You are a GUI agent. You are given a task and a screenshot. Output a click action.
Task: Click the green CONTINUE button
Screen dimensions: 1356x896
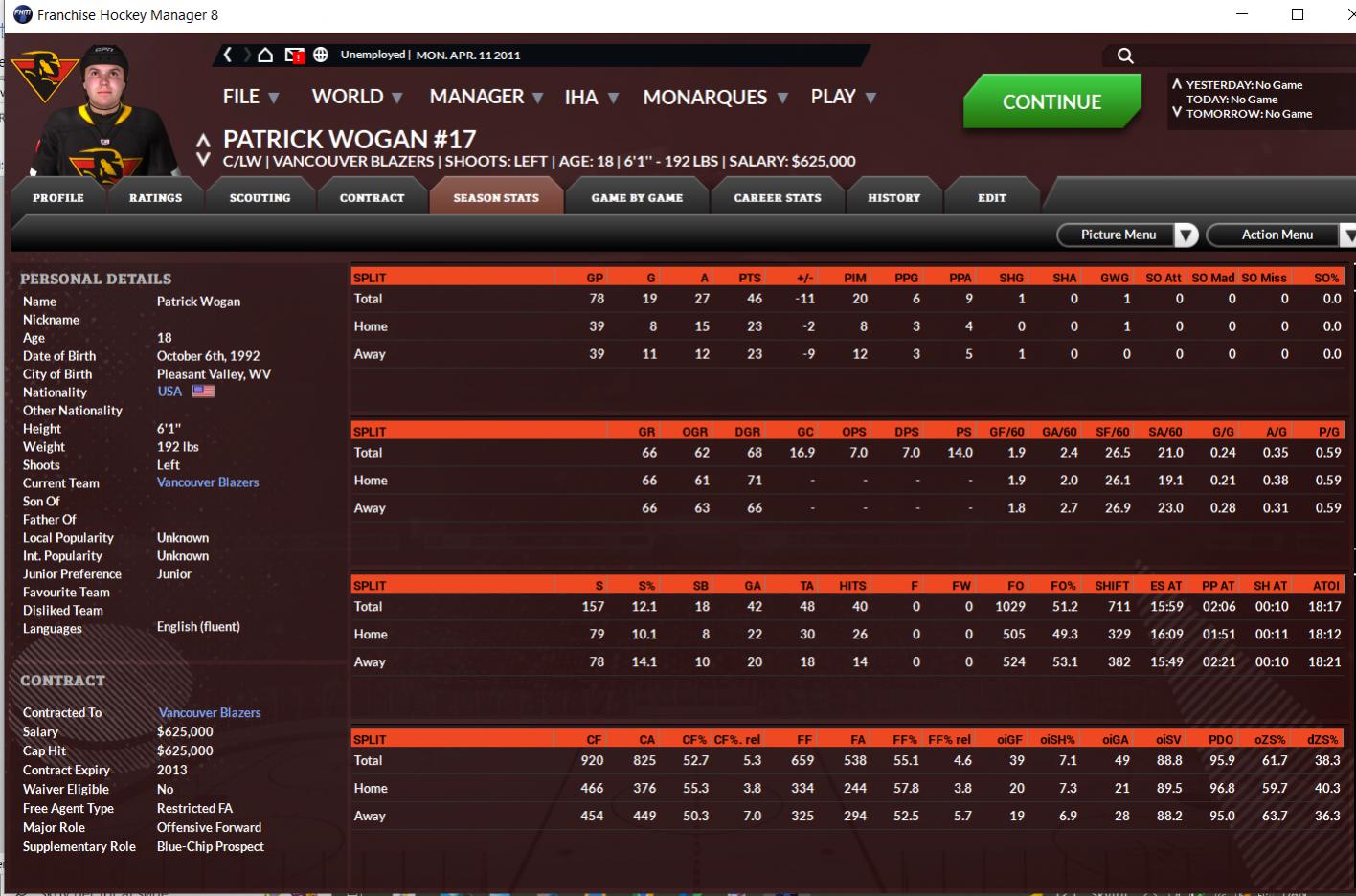tap(1051, 101)
